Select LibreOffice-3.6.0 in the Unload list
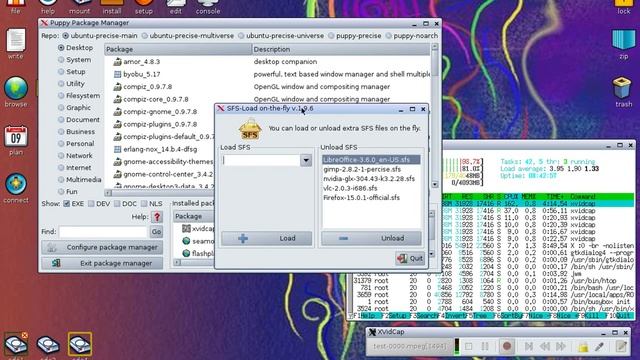640x360 pixels. [x=371, y=160]
